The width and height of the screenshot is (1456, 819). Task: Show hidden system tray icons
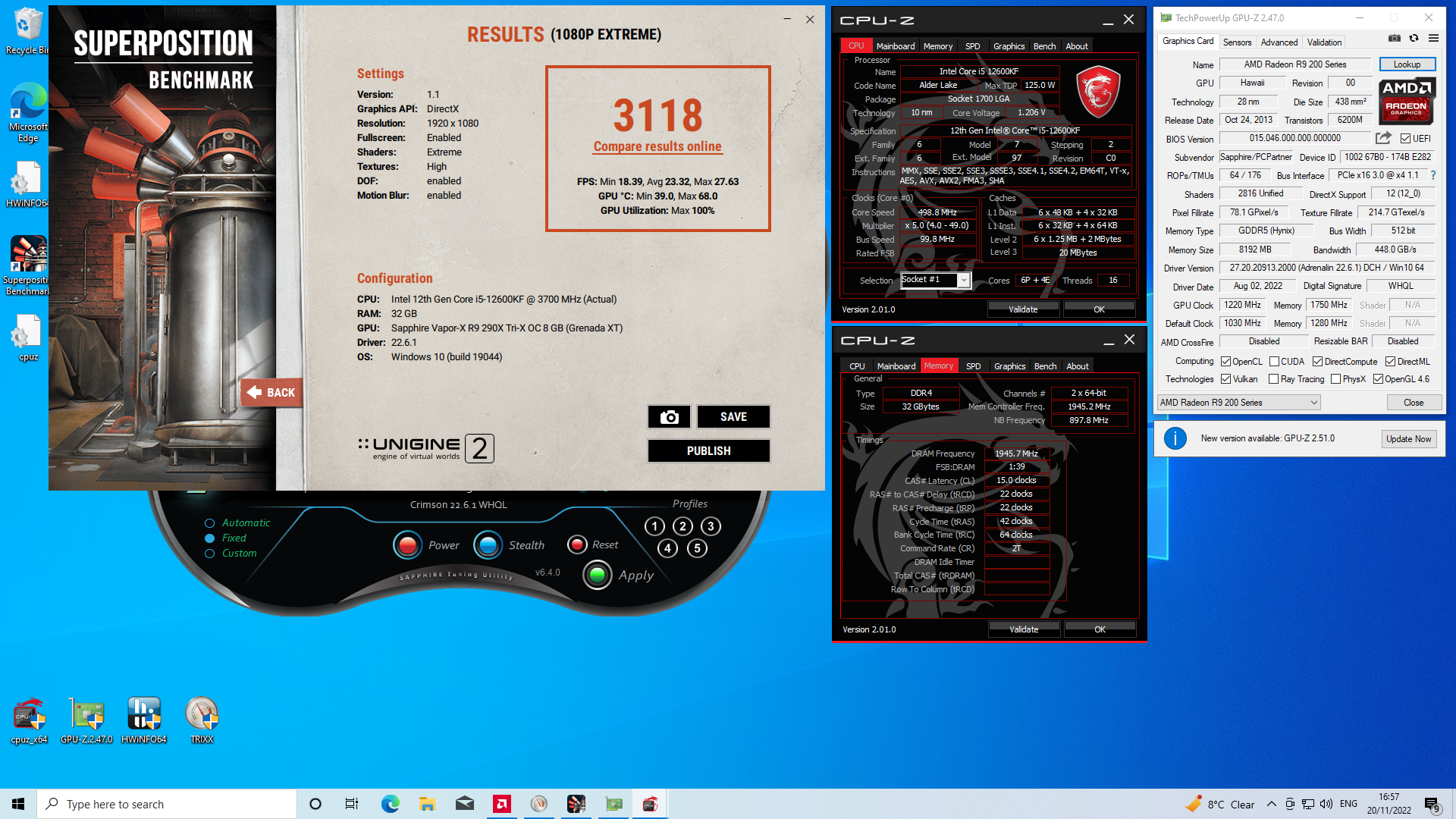coord(1271,804)
